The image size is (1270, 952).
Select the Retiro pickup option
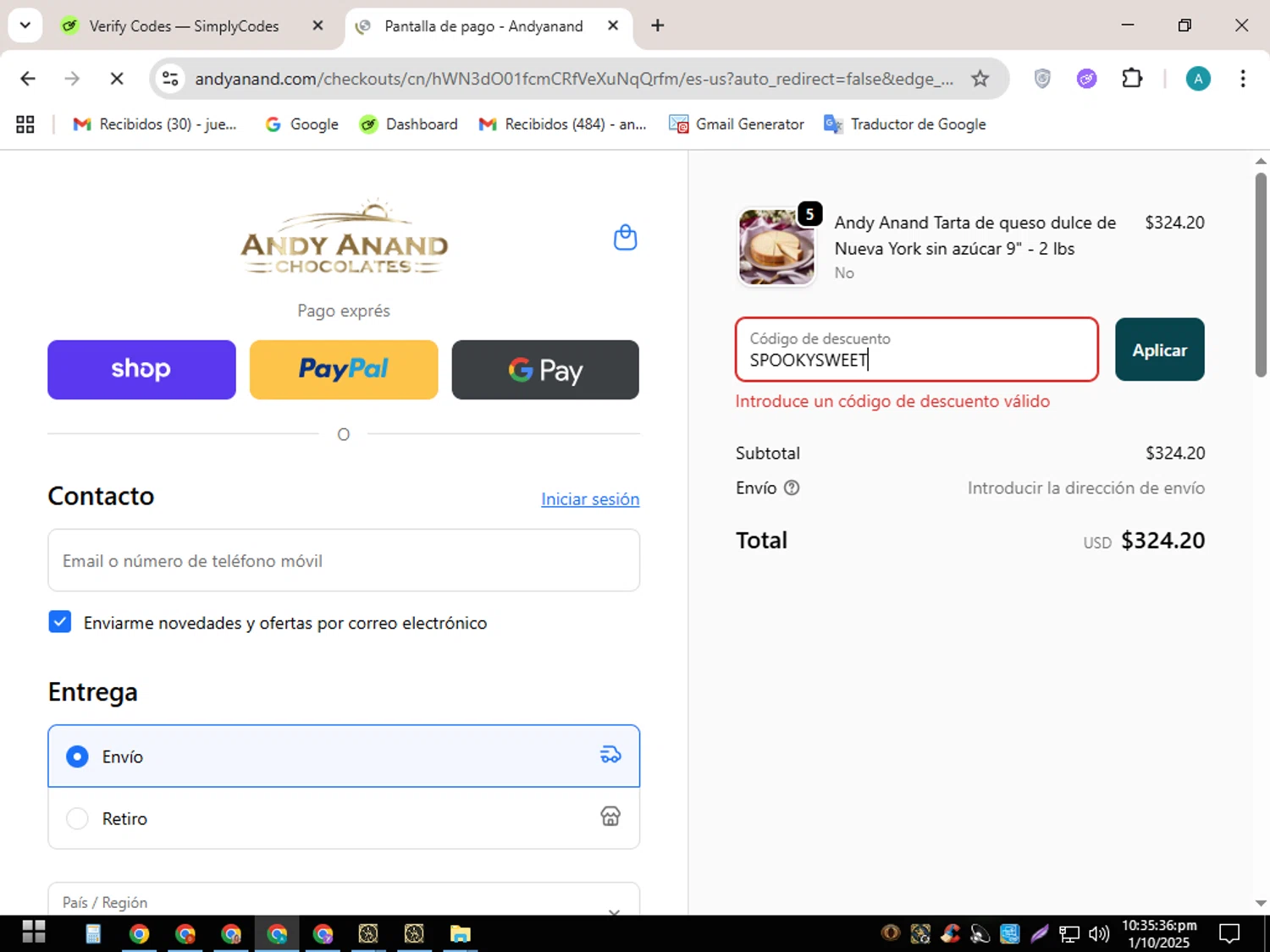pyautogui.click(x=344, y=817)
